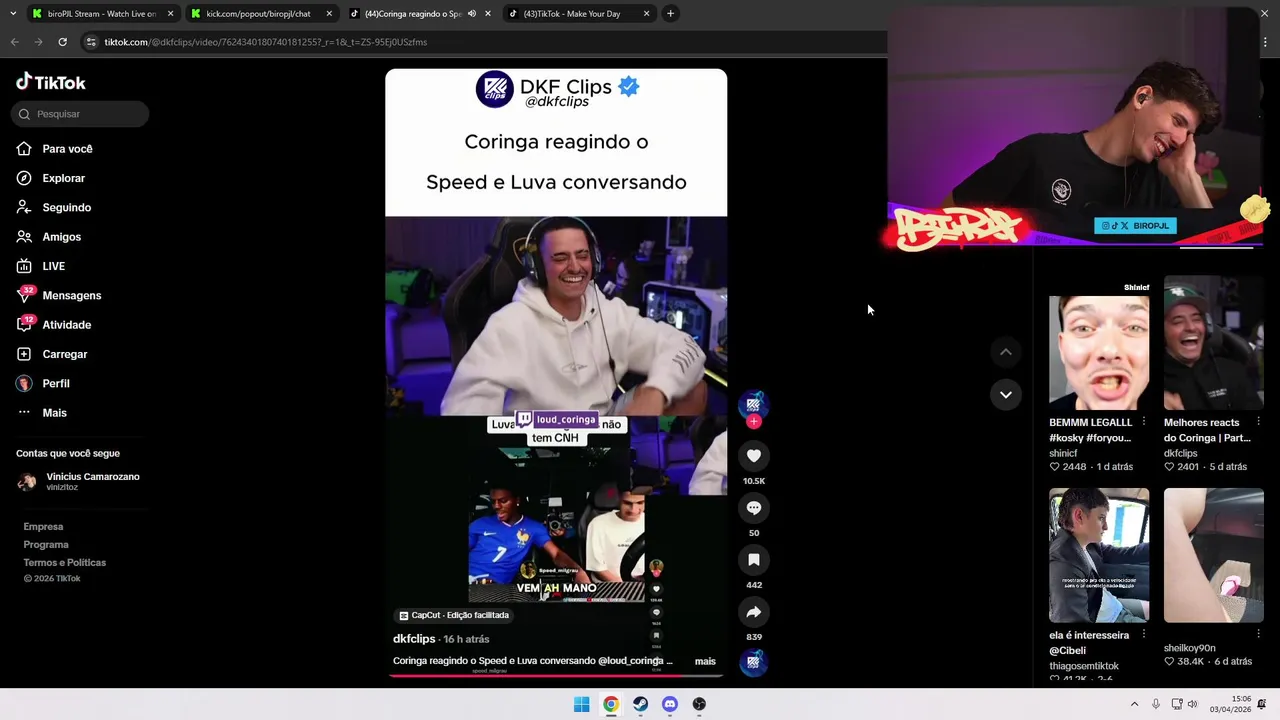Open options for ela é interesseira video
Image resolution: width=1280 pixels, height=720 pixels.
1144,634
